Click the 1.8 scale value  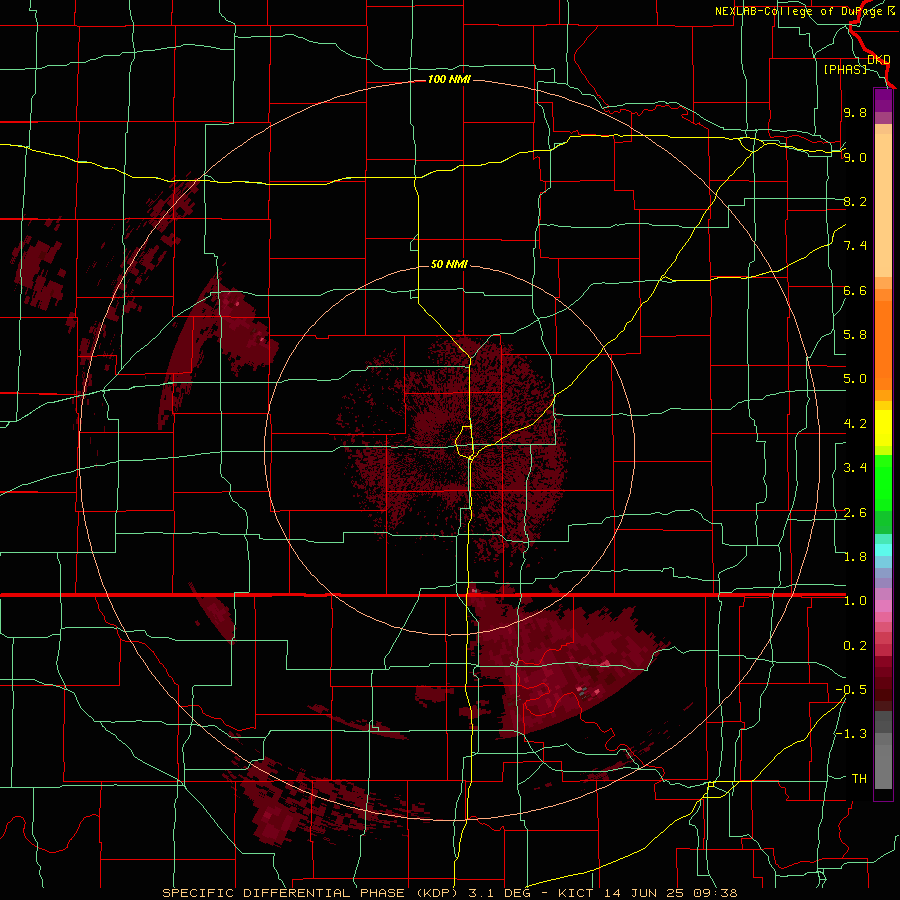point(855,557)
